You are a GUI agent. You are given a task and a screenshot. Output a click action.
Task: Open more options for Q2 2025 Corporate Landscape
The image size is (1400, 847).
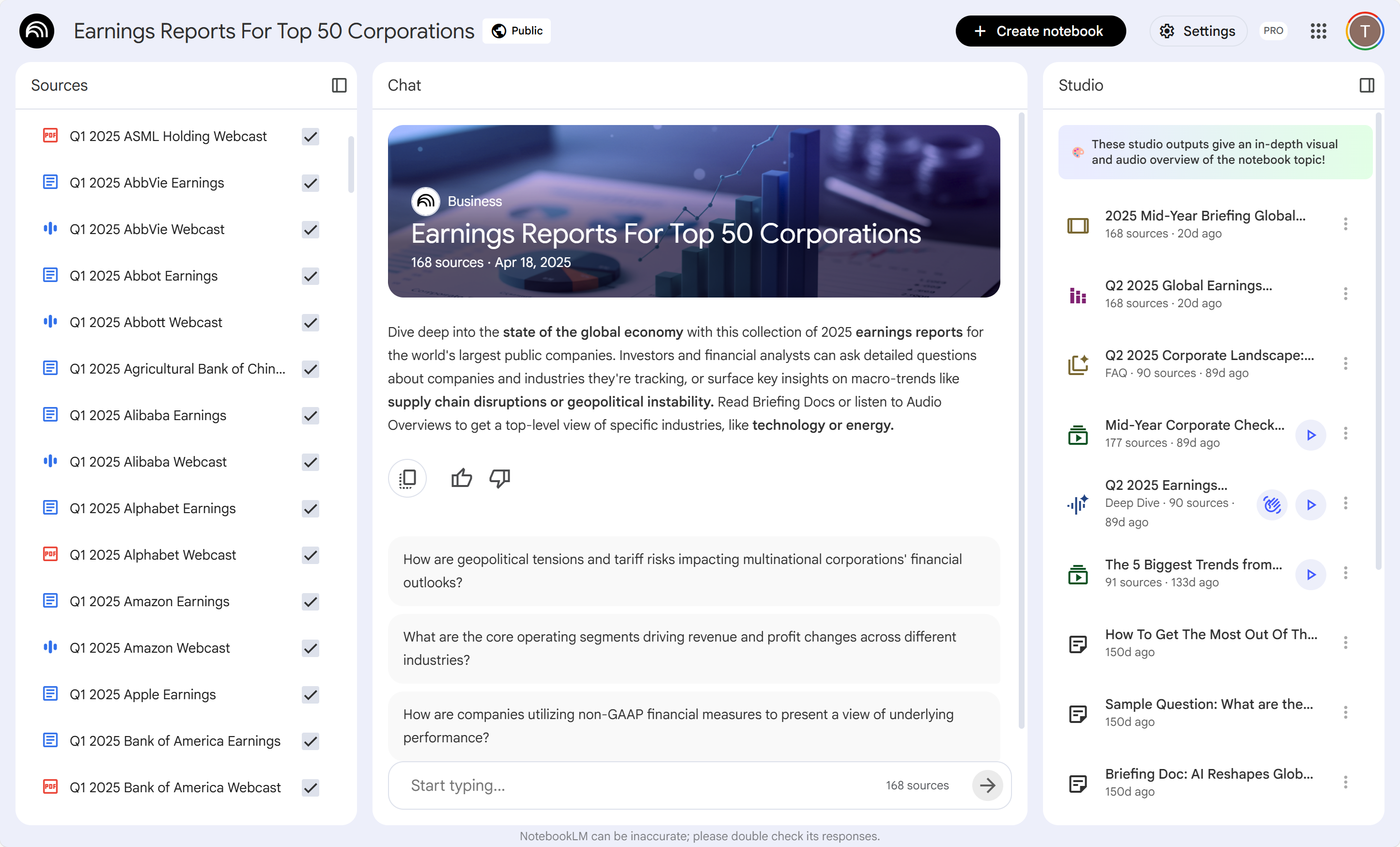pos(1345,363)
